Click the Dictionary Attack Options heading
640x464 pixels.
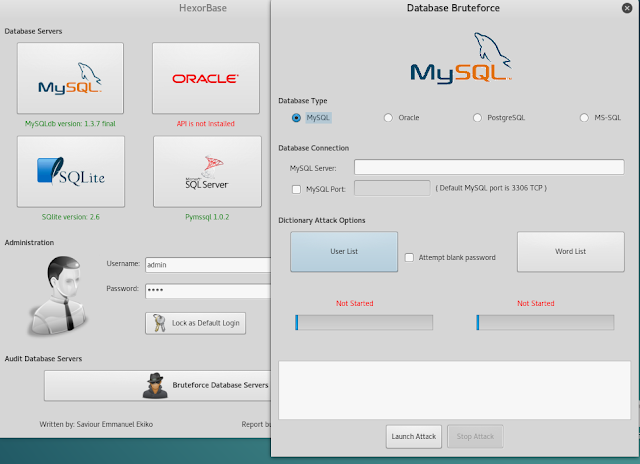tap(322, 220)
